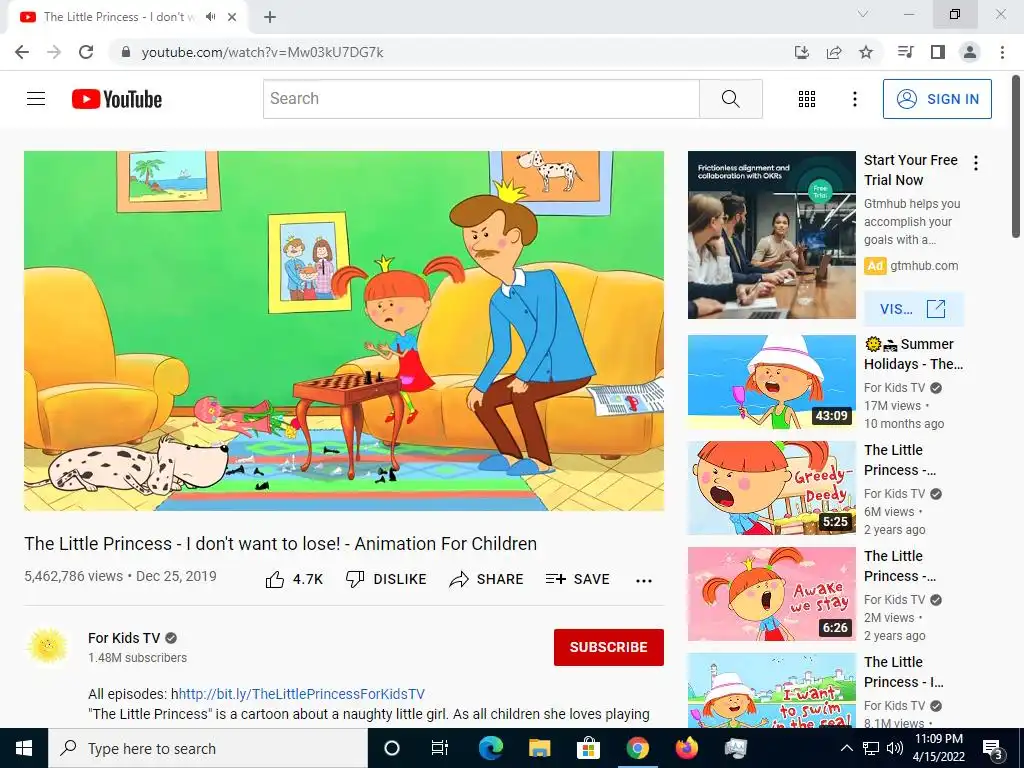
Task: Open the bit.ly TheLittlePrincessForKidsTV link
Action: [301, 694]
